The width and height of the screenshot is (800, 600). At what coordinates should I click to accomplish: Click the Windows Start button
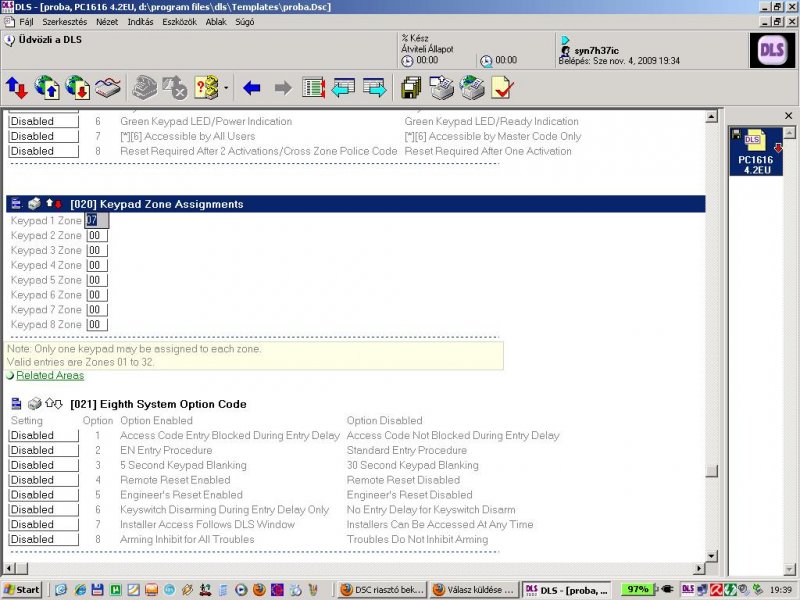21,590
